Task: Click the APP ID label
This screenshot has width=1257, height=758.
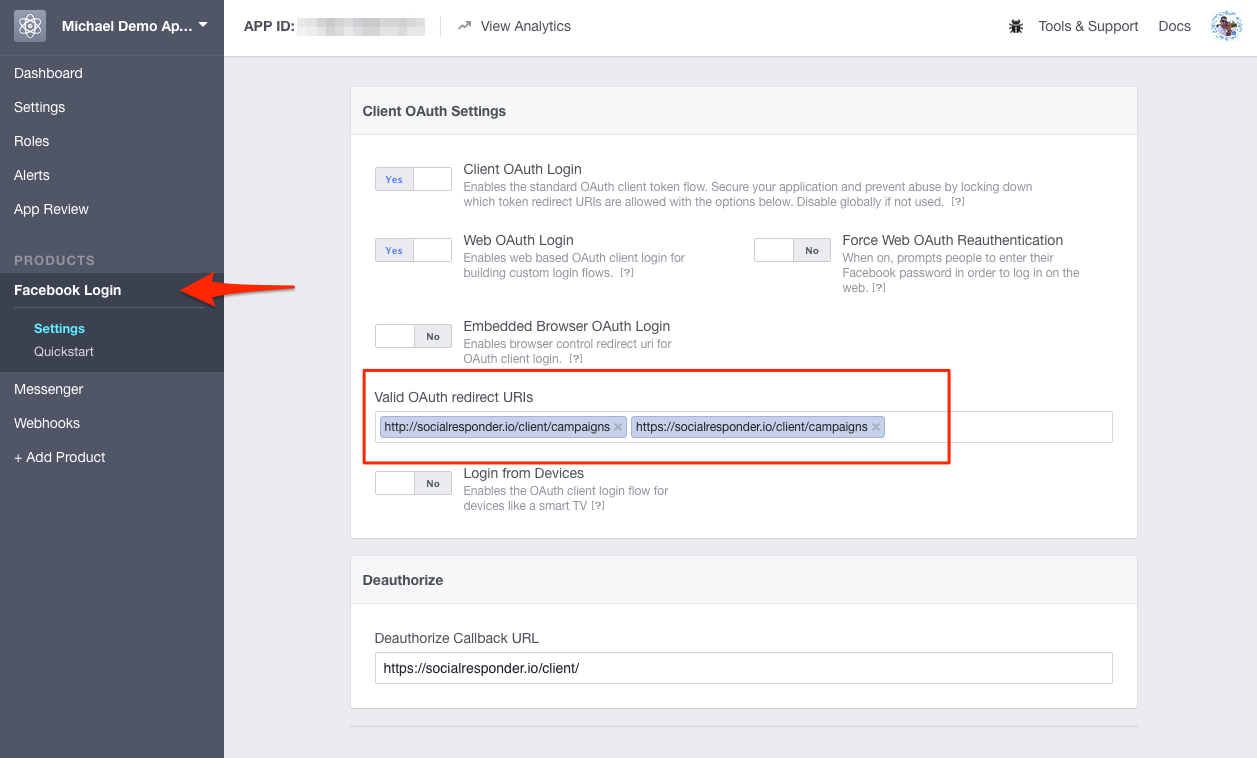Action: tap(269, 26)
